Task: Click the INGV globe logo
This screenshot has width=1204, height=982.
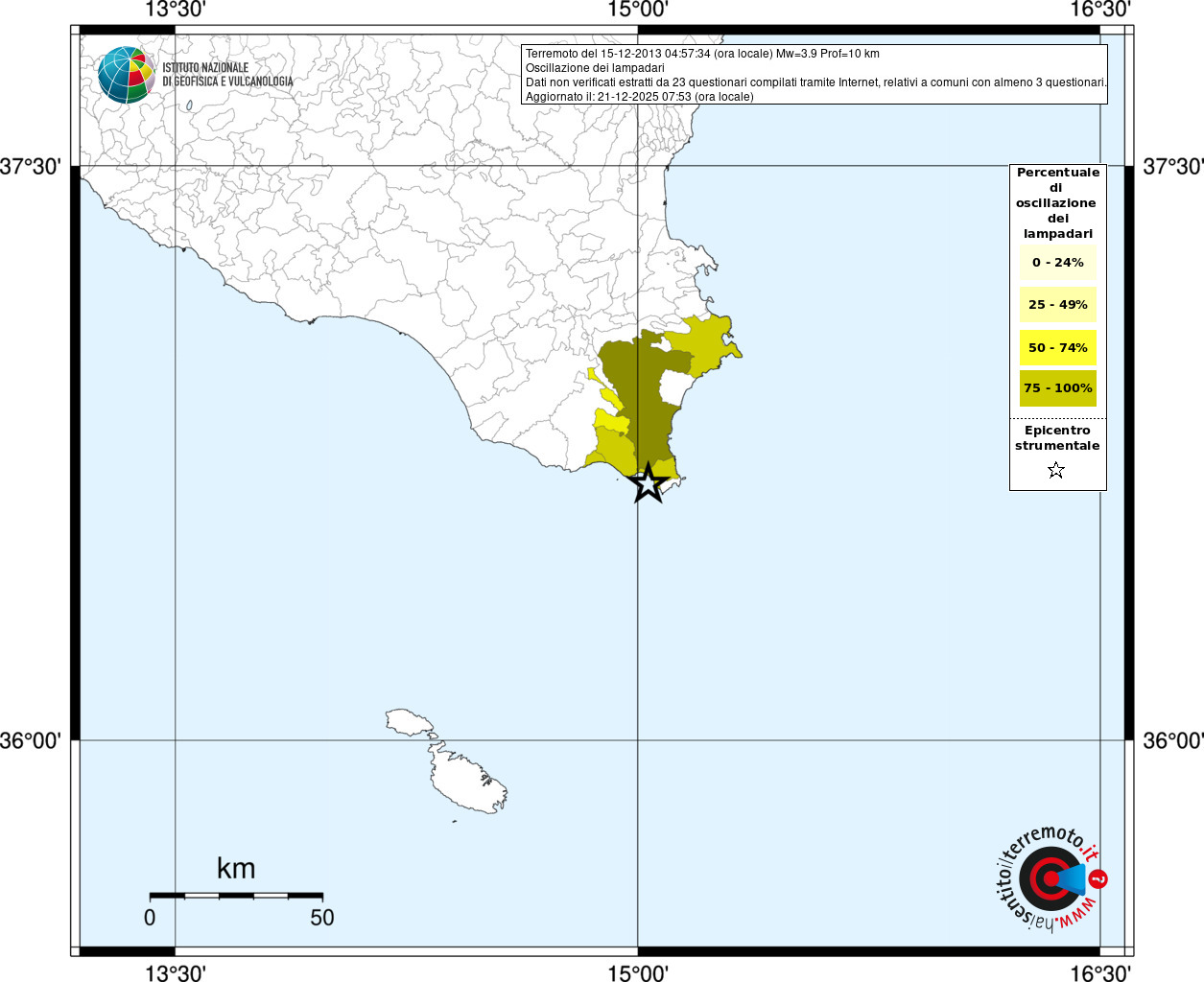Action: (x=126, y=75)
